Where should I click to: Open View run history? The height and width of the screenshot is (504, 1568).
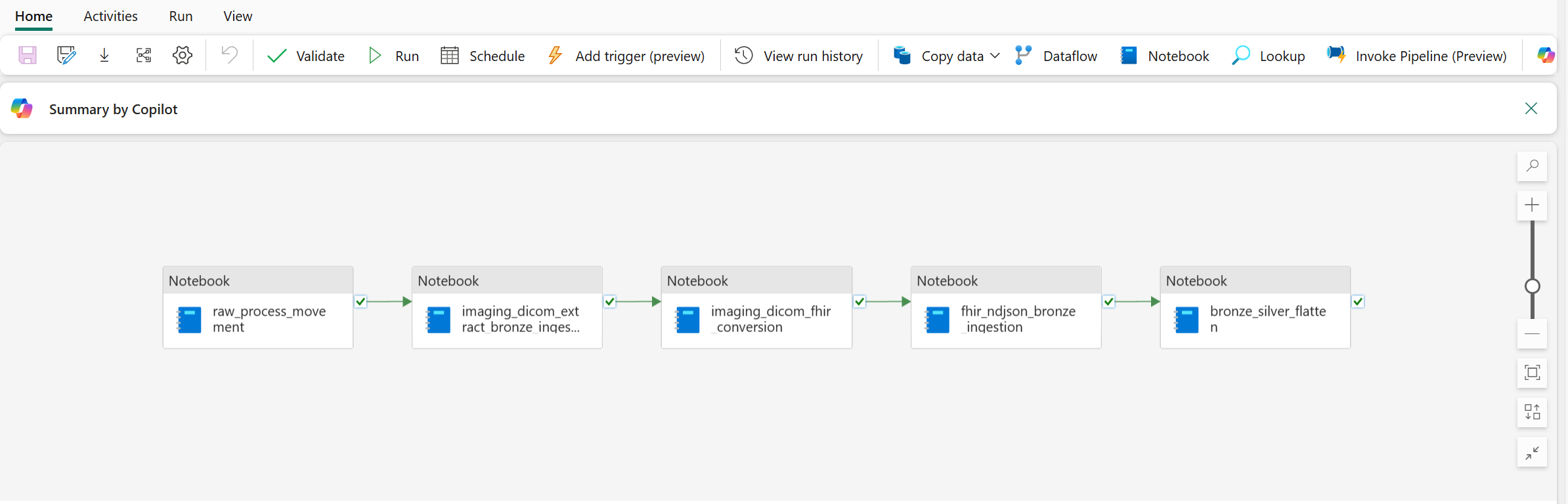click(798, 56)
